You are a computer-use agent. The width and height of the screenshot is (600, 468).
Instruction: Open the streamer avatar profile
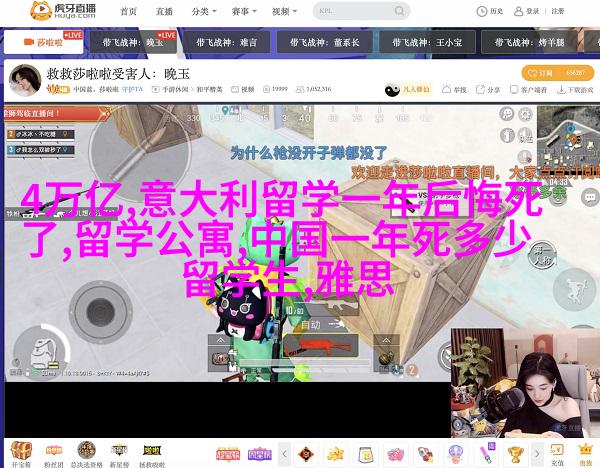tap(25, 80)
